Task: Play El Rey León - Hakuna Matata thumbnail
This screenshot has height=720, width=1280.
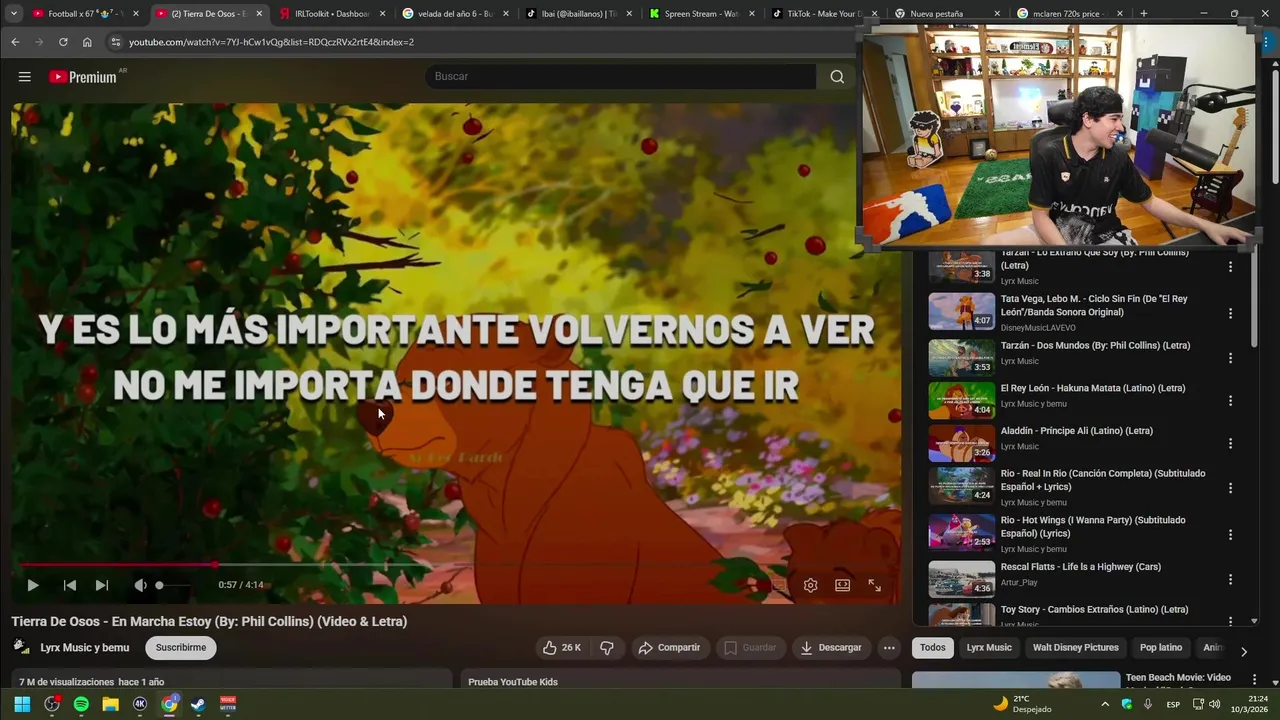Action: [961, 401]
